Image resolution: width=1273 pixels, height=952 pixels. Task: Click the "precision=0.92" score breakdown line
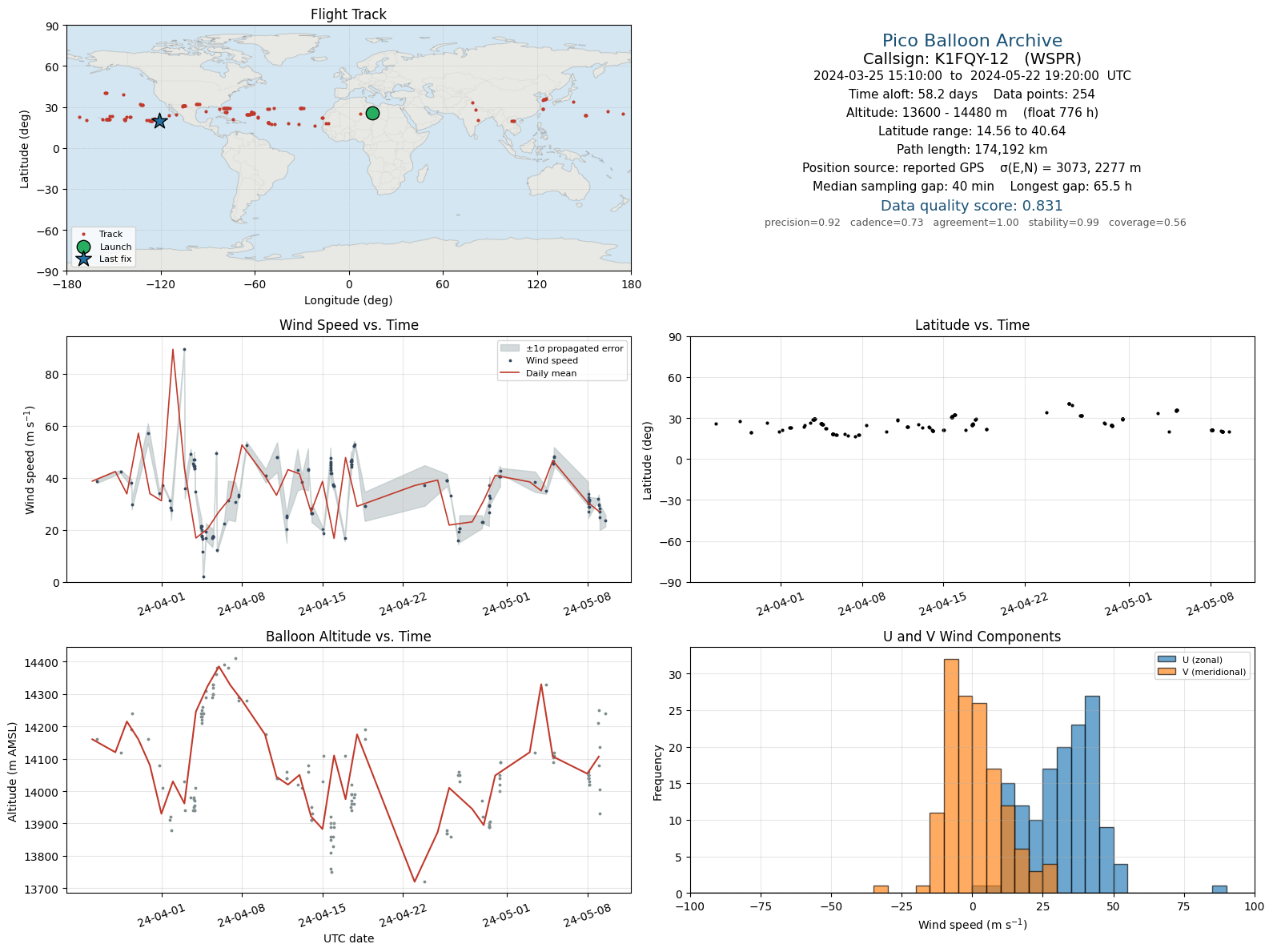975,223
